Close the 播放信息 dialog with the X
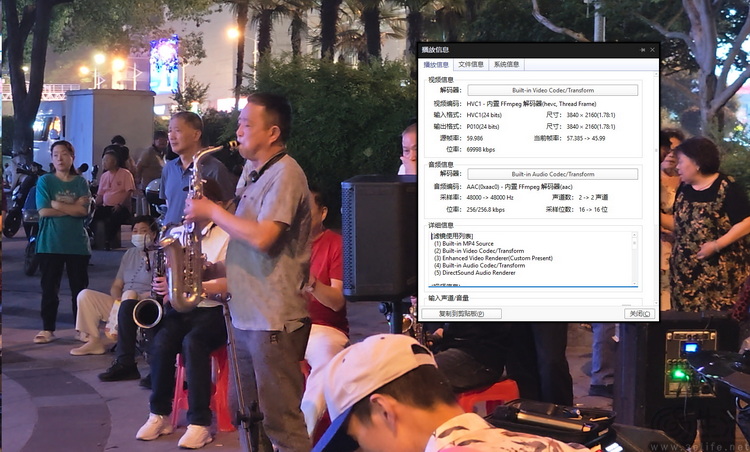 click(652, 49)
